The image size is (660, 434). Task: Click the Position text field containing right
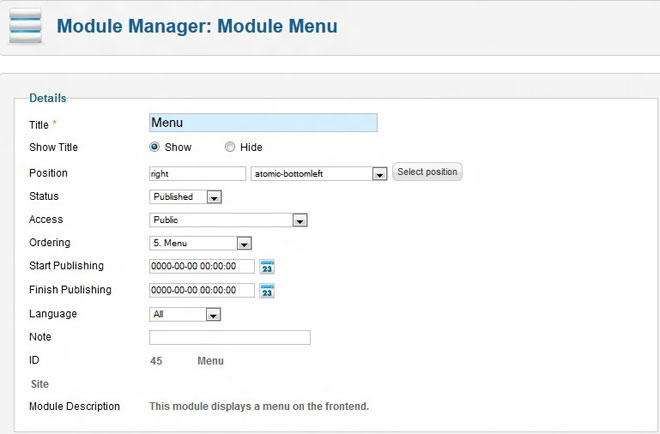pyautogui.click(x=197, y=173)
